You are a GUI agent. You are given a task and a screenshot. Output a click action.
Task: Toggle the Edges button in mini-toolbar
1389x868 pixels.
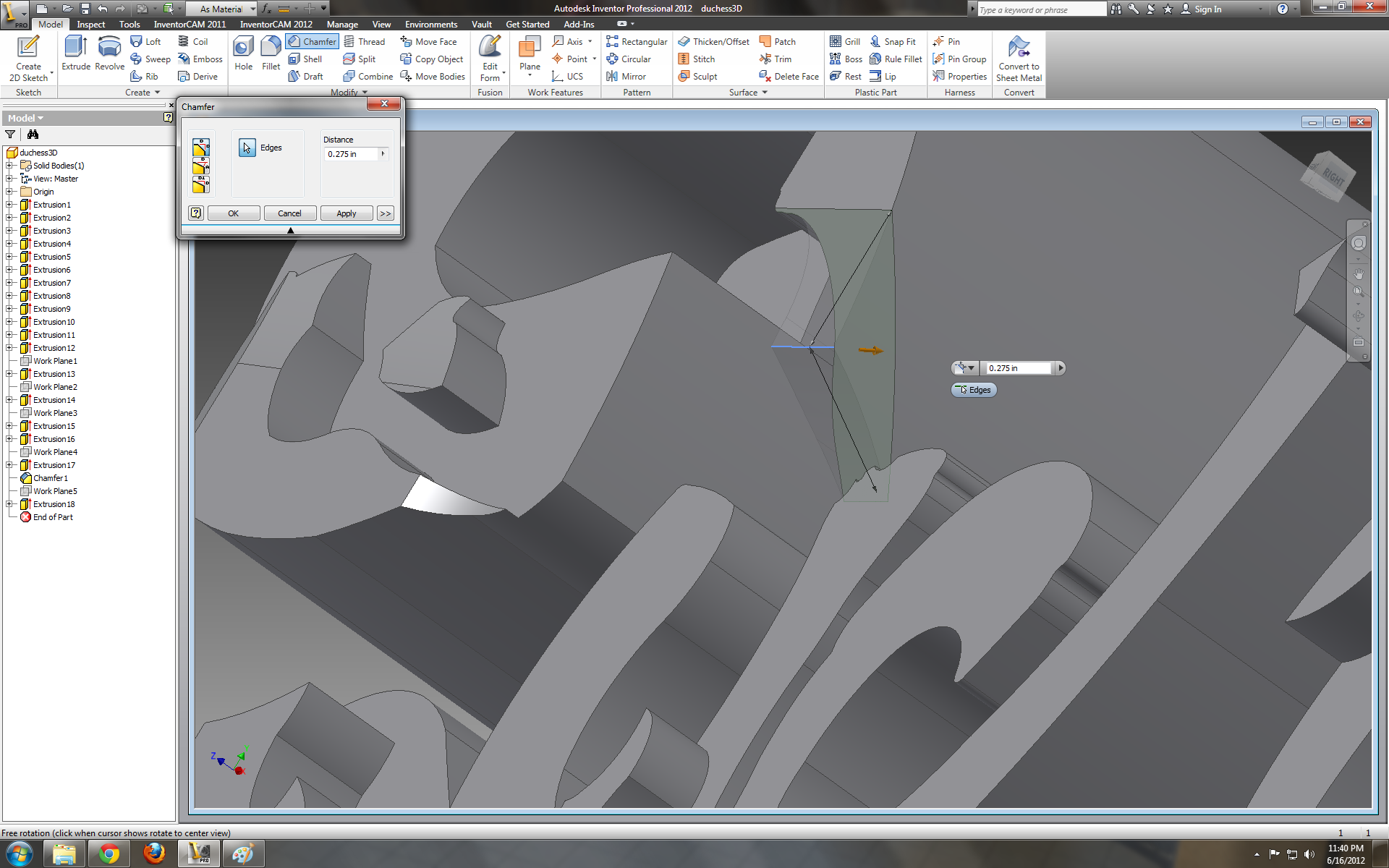974,390
